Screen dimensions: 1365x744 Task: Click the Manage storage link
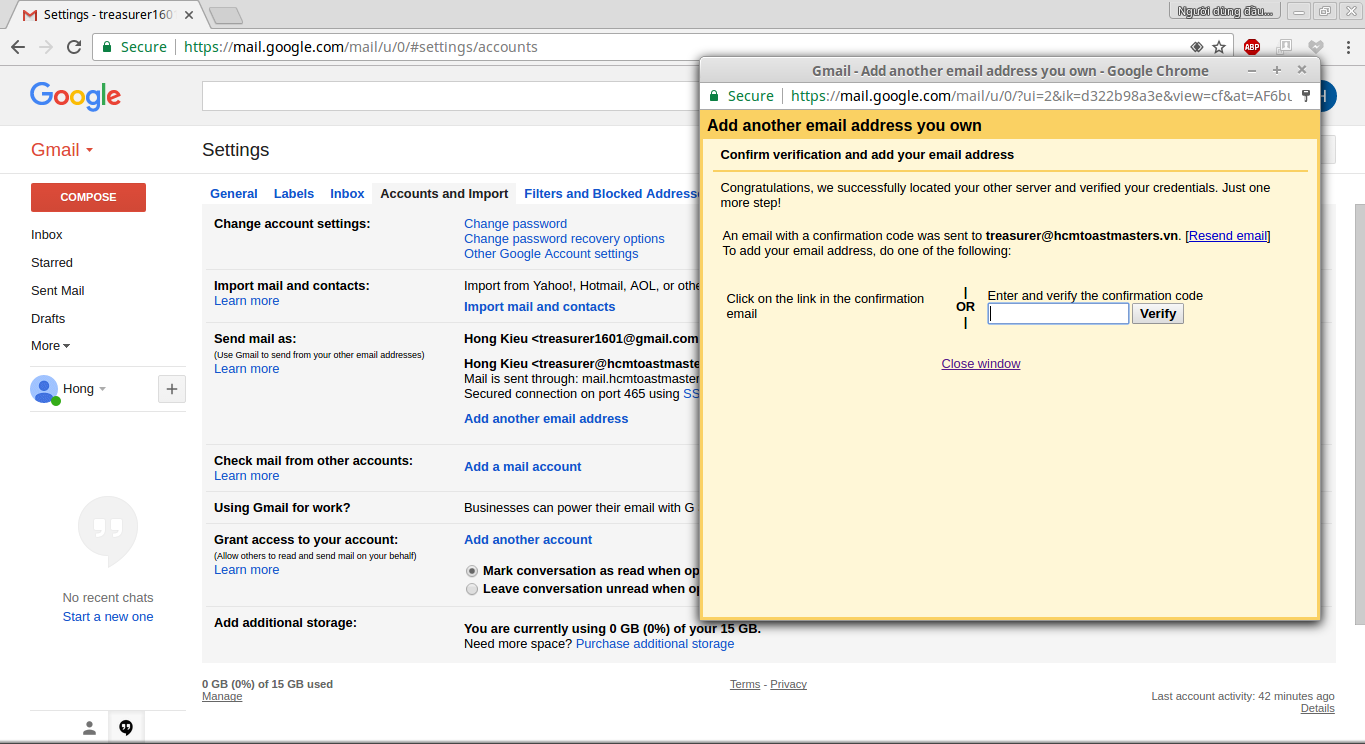(x=222, y=697)
